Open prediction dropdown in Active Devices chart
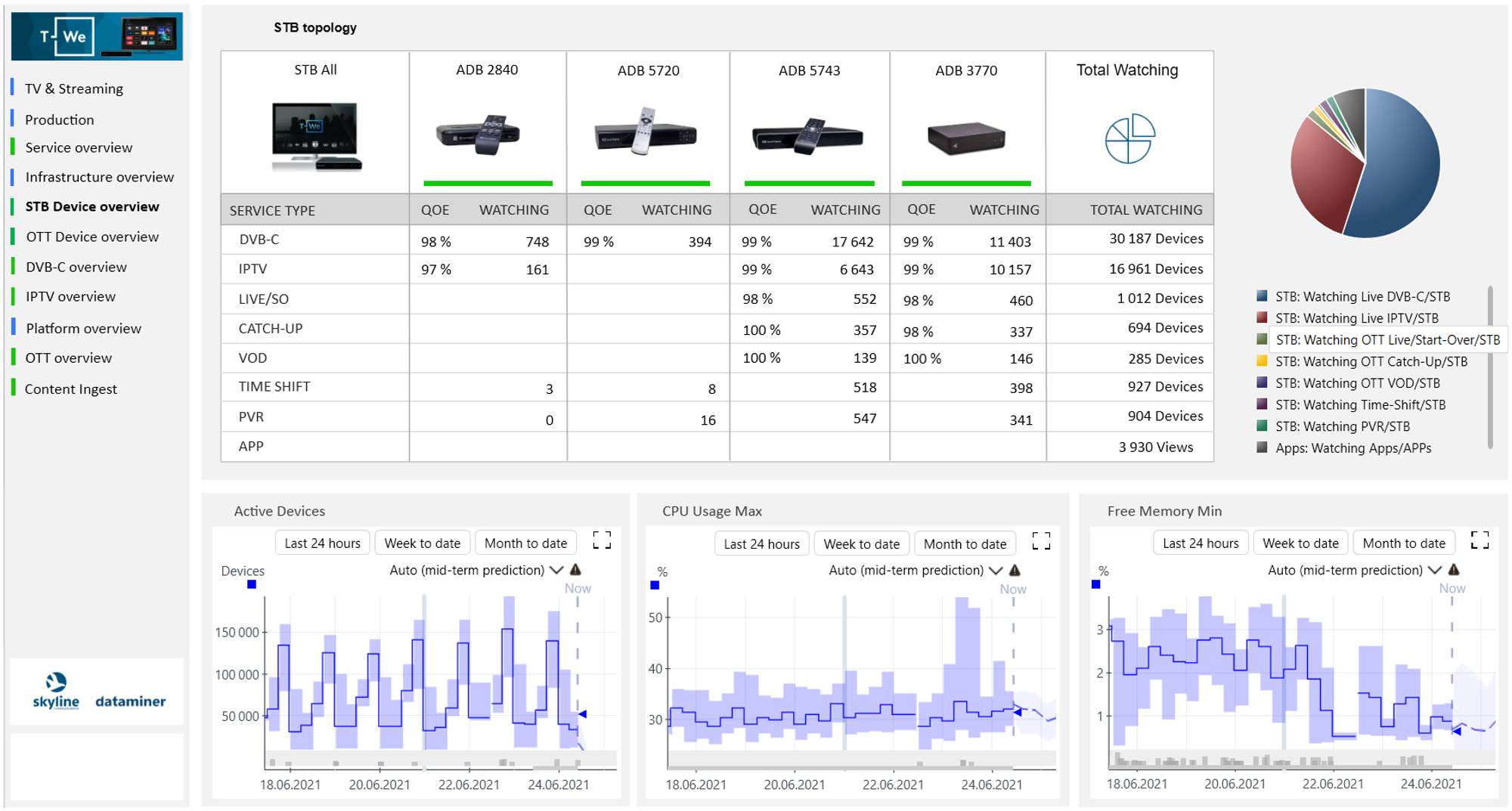Screen dimensions: 1512x811 (556, 570)
